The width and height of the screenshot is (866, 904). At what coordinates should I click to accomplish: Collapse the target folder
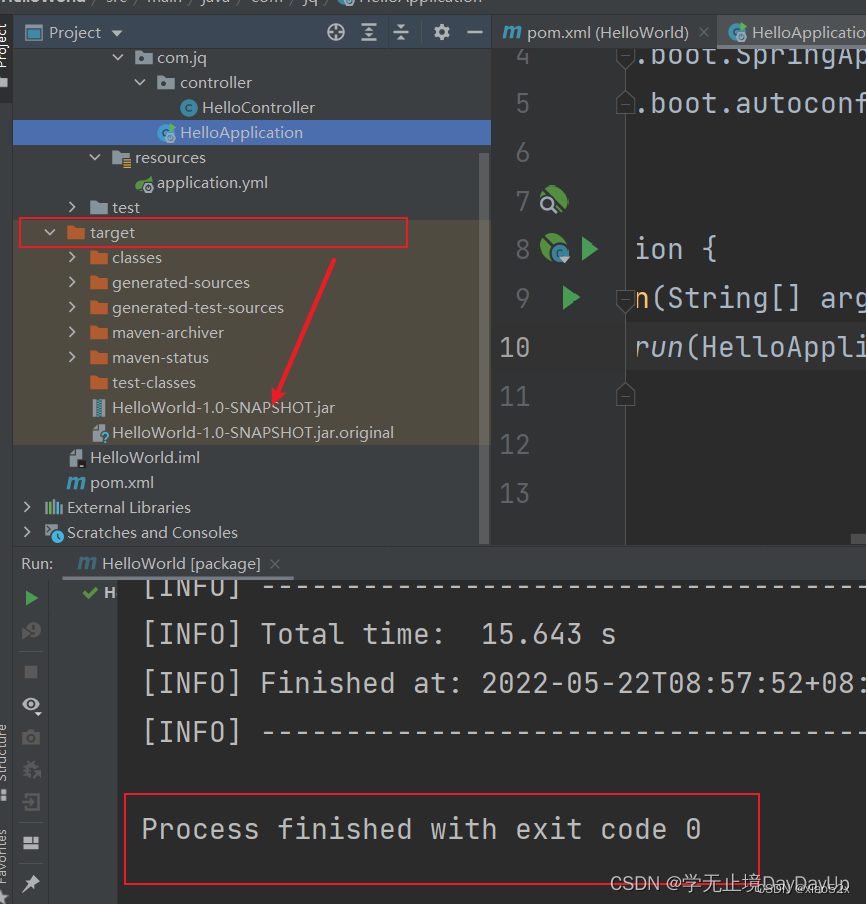pos(50,232)
